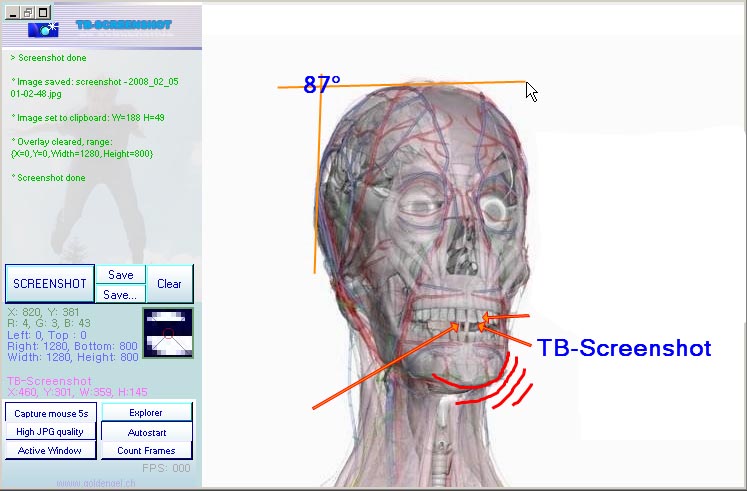This screenshot has width=747, height=491.
Task: Click the magnifier pixel preview thumbnail
Action: [x=168, y=333]
